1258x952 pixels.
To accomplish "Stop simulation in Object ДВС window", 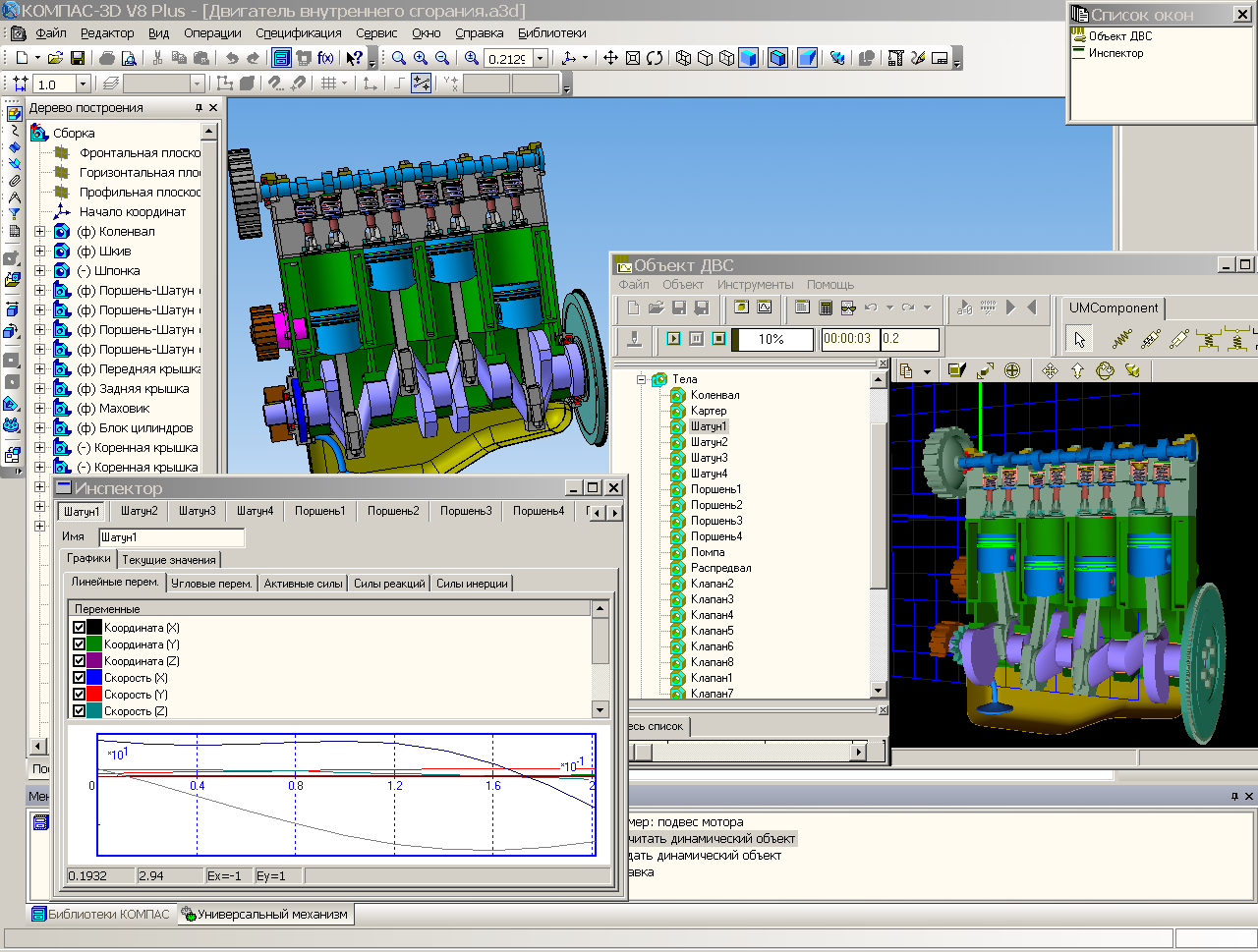I will (x=718, y=338).
